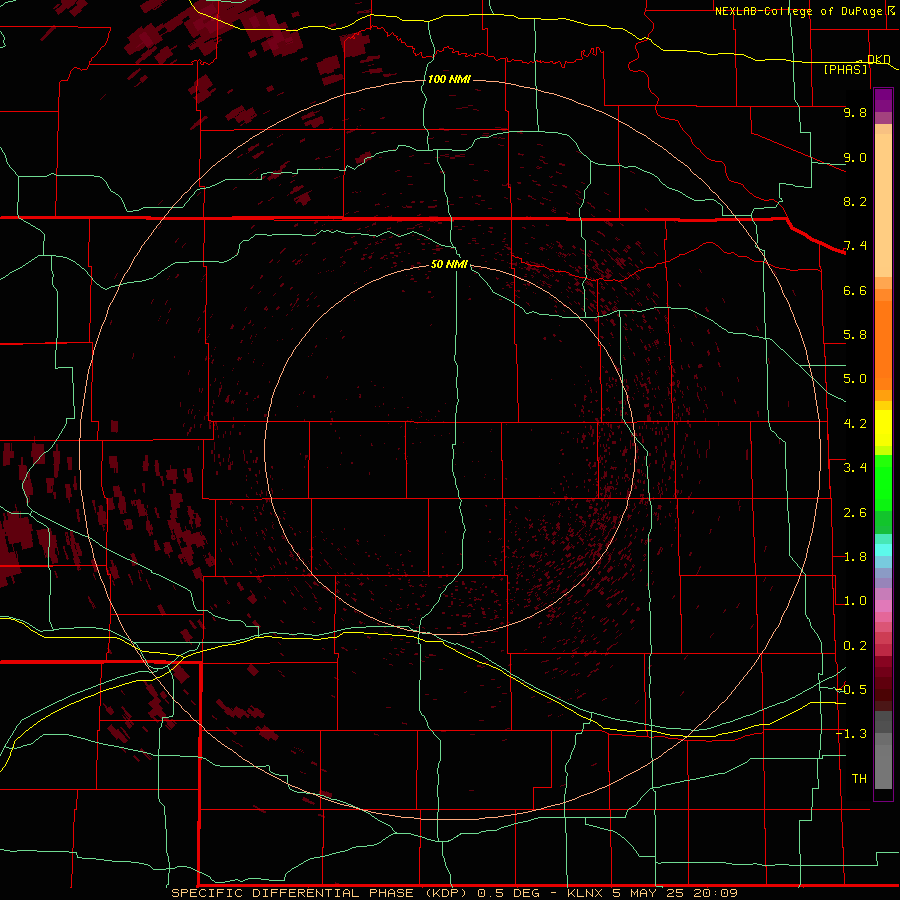Viewport: 900px width, 900px height.
Task: Click the -0.5 value on the color scale
Action: 852,690
